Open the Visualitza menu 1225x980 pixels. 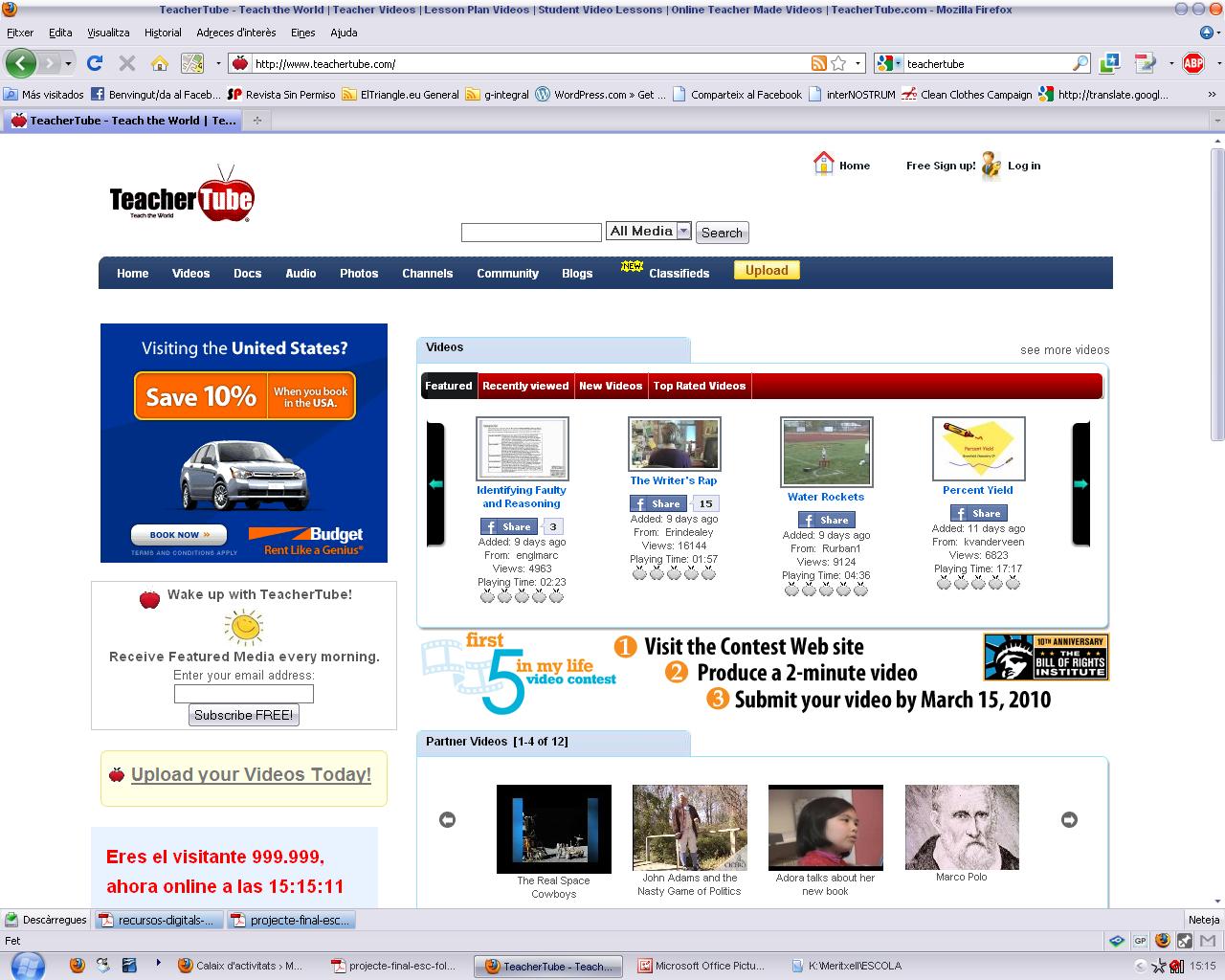point(108,33)
